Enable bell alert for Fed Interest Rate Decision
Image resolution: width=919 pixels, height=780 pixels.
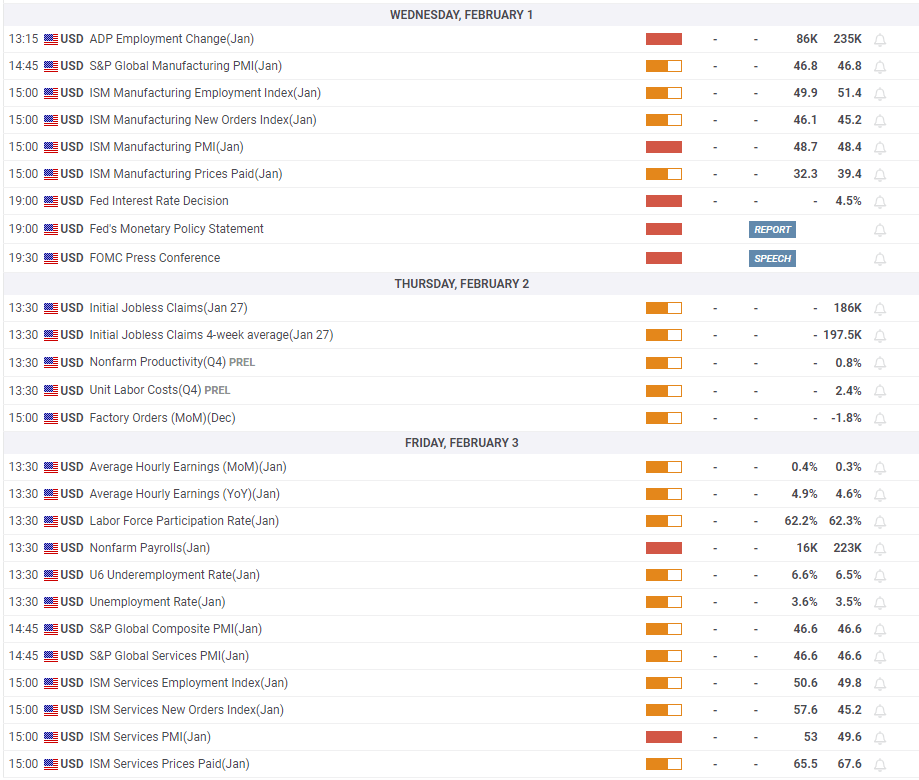(x=880, y=202)
